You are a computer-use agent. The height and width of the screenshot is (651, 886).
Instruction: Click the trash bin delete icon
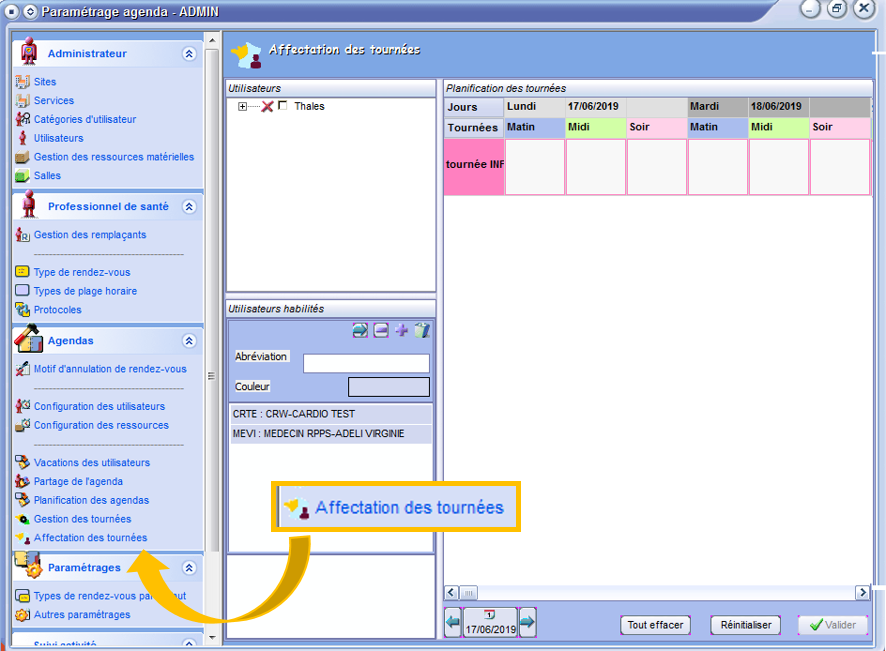pyautogui.click(x=422, y=331)
